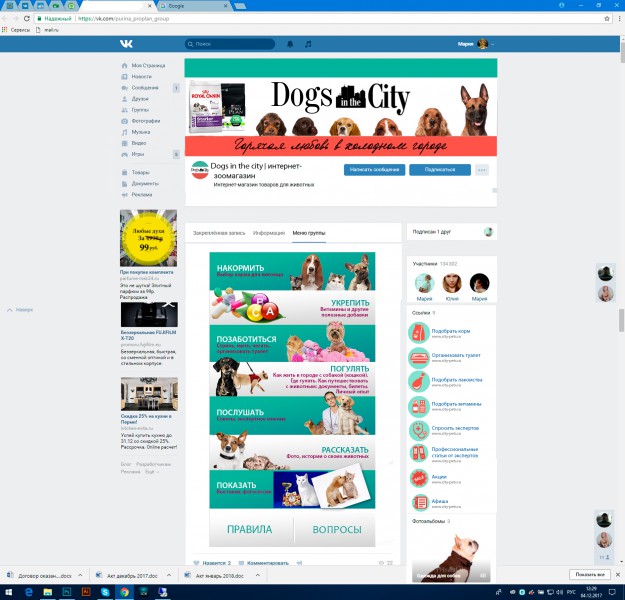Click the ПОЗАБОТИТЬСЯ banner
Screen dimensions: 625x600
pos(292,343)
